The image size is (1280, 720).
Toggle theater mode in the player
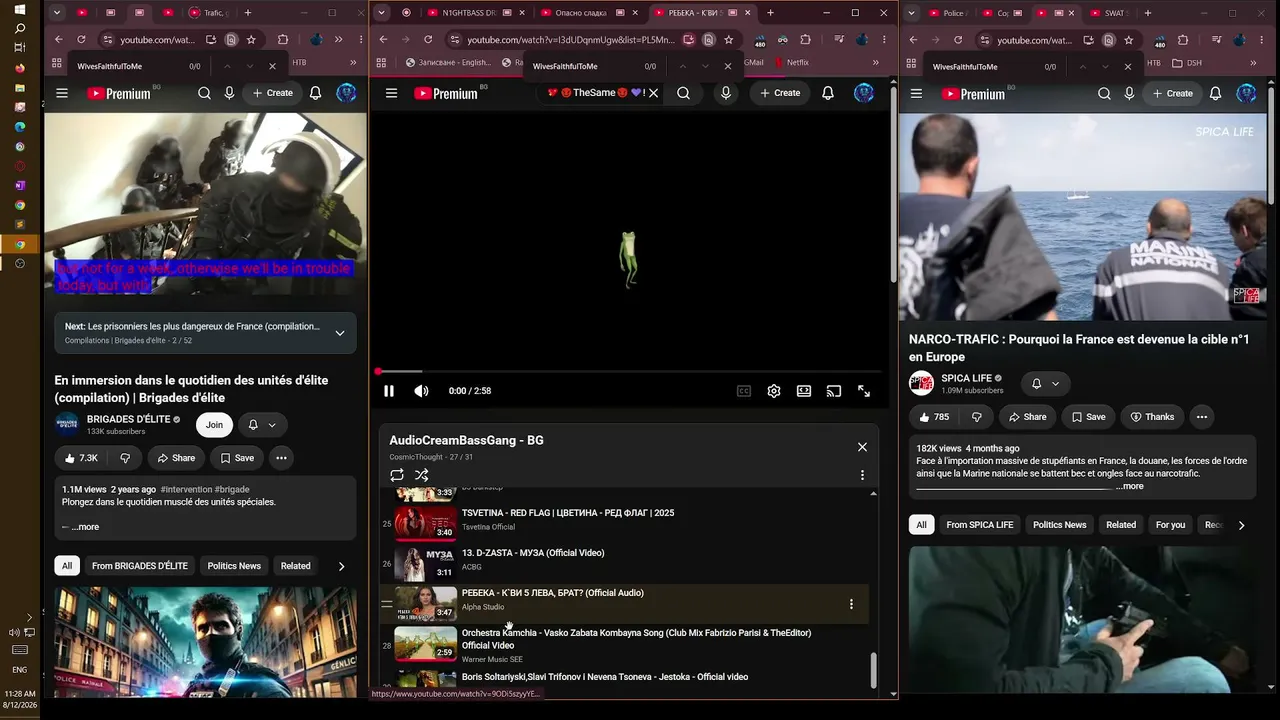(x=804, y=391)
